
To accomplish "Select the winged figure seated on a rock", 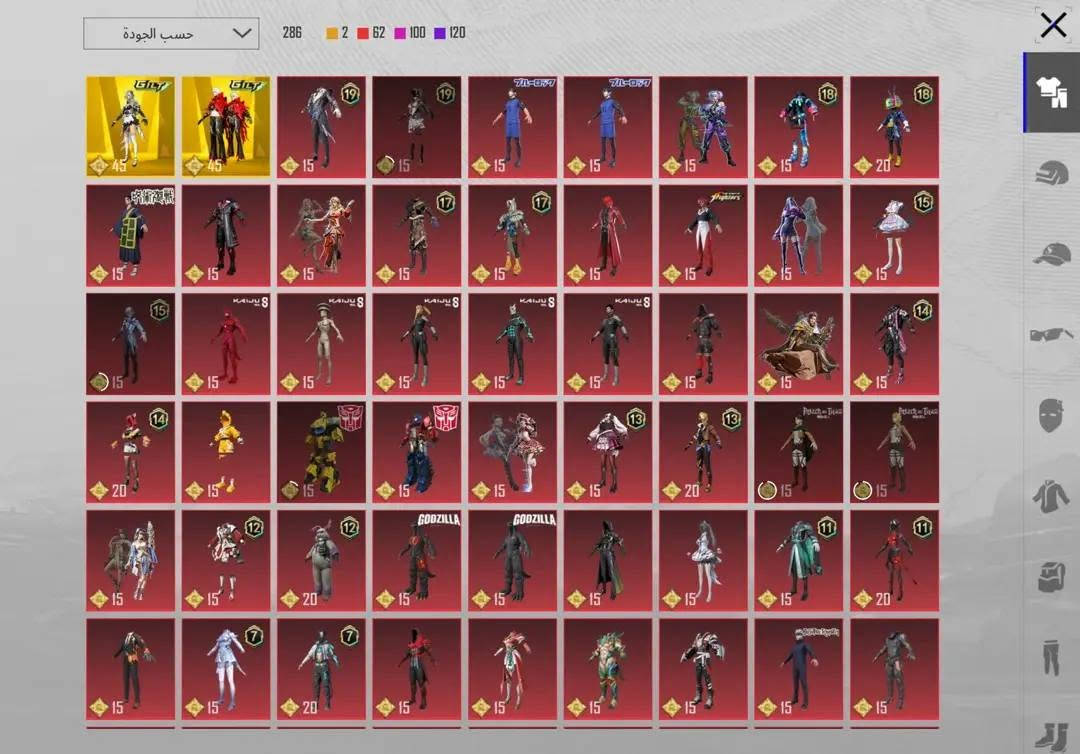I will point(799,344).
